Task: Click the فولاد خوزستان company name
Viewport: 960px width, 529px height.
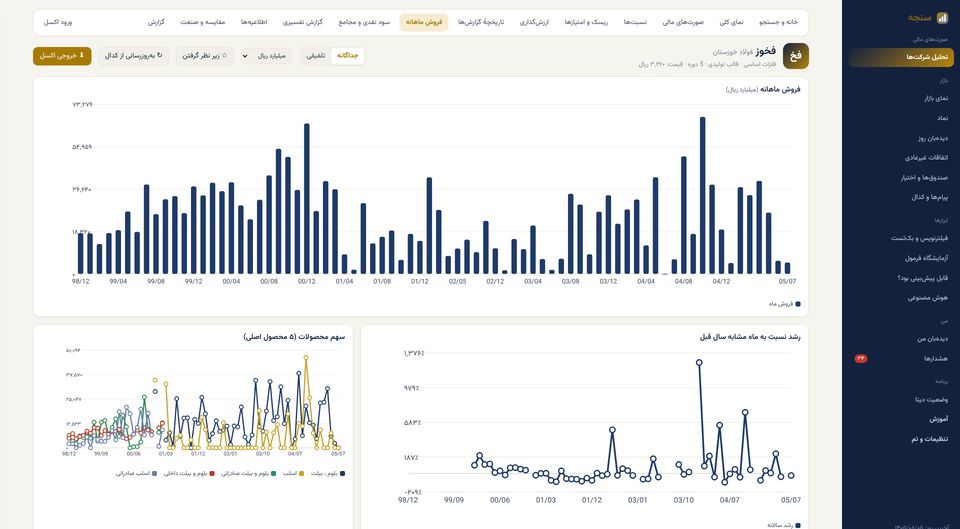Action: (x=732, y=51)
